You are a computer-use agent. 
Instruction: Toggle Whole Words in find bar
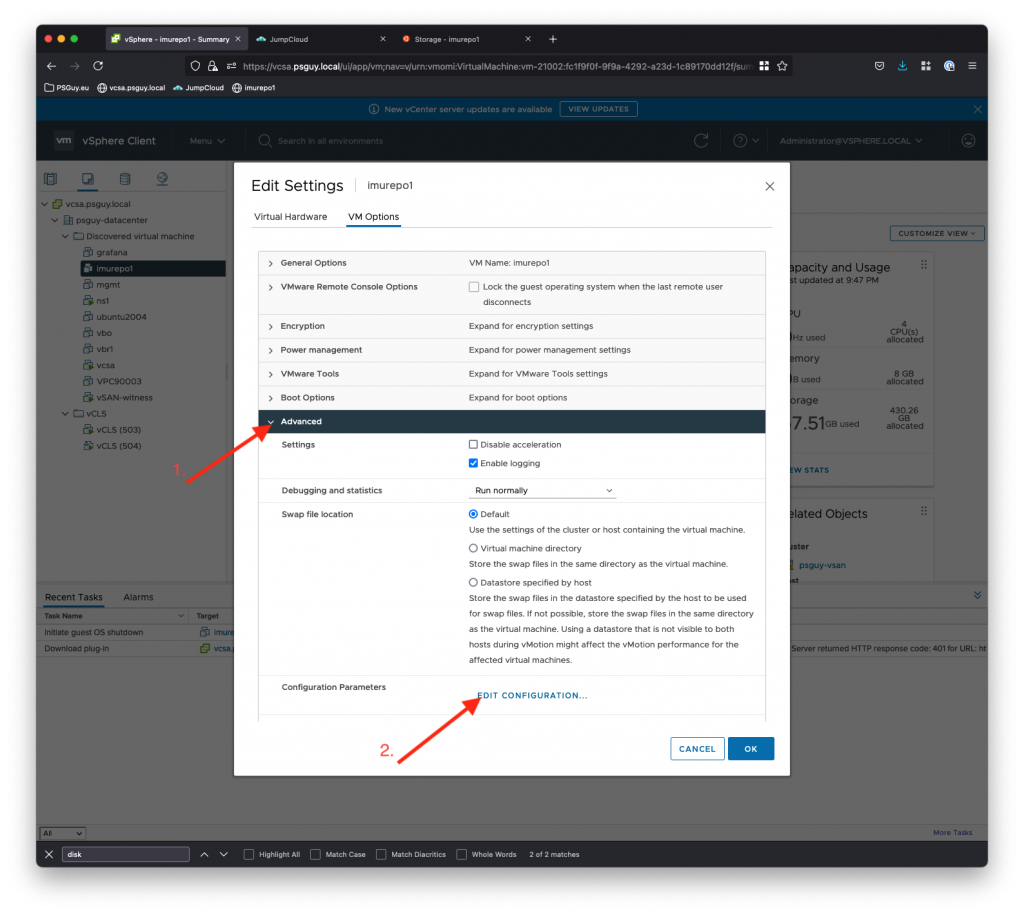tap(462, 854)
